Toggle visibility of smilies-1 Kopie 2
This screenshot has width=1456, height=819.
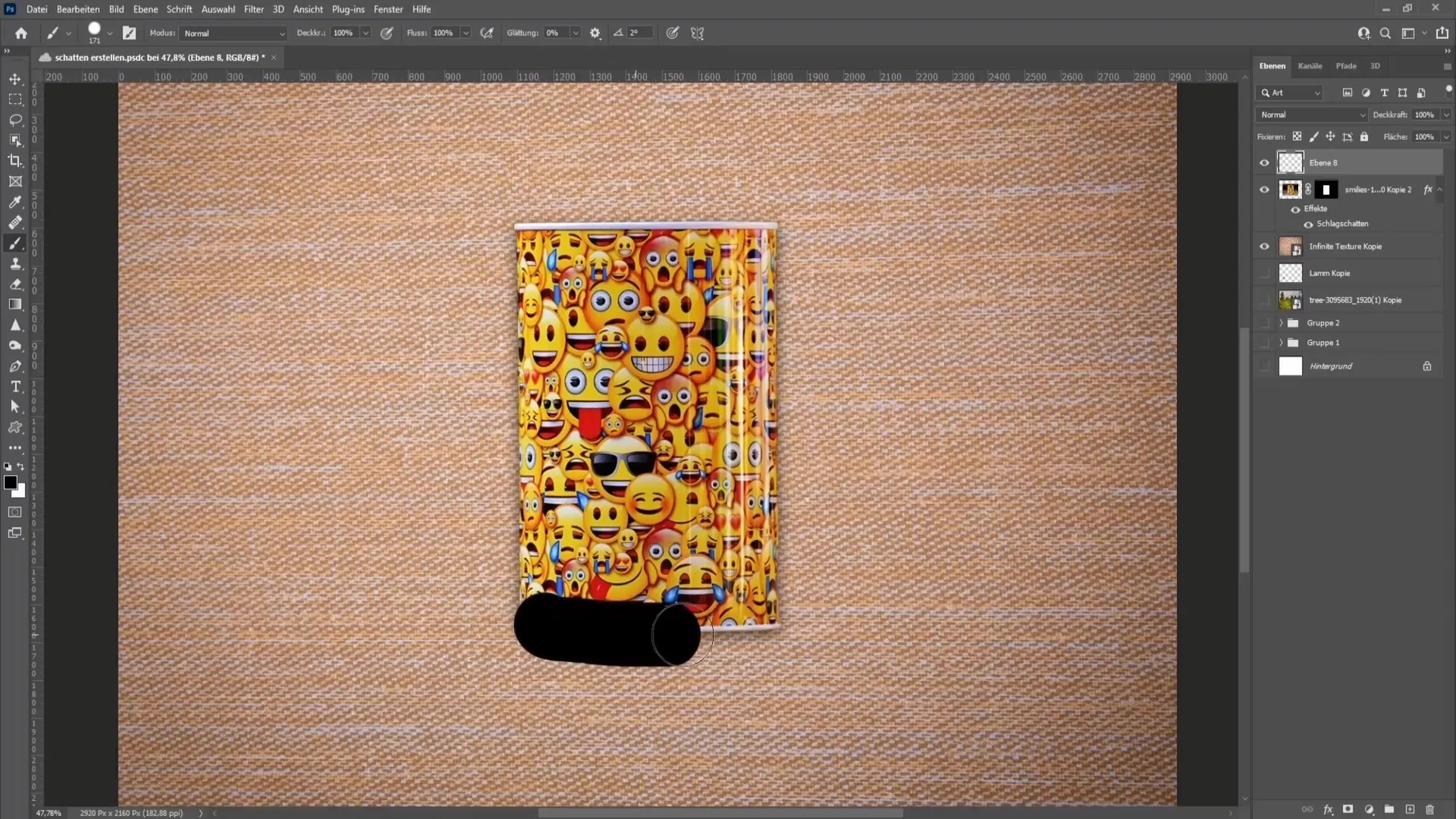(x=1264, y=189)
